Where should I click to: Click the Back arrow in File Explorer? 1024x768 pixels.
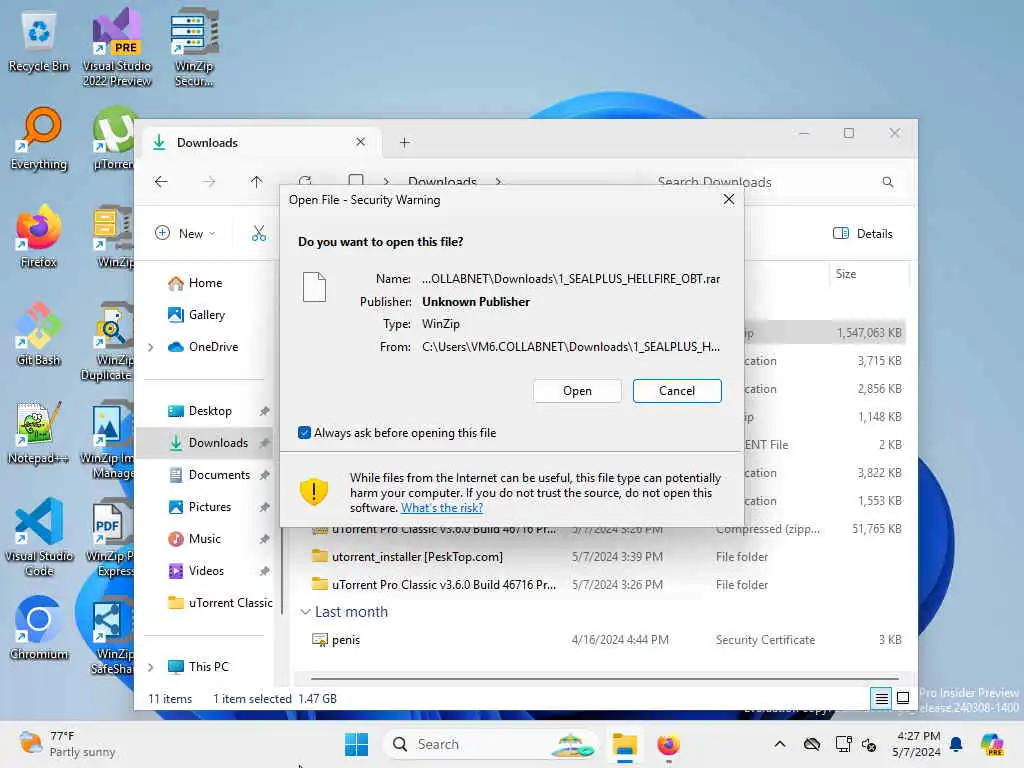(x=161, y=182)
